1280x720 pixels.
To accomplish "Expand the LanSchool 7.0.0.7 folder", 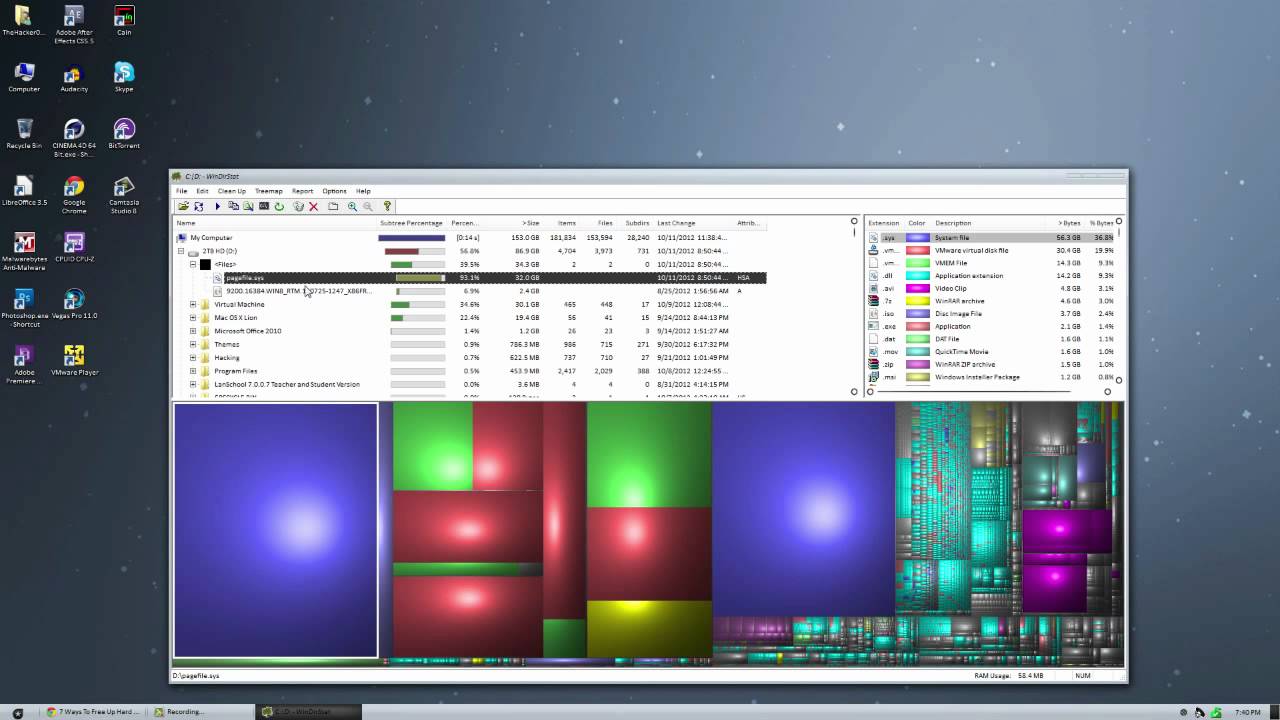I will tap(193, 384).
